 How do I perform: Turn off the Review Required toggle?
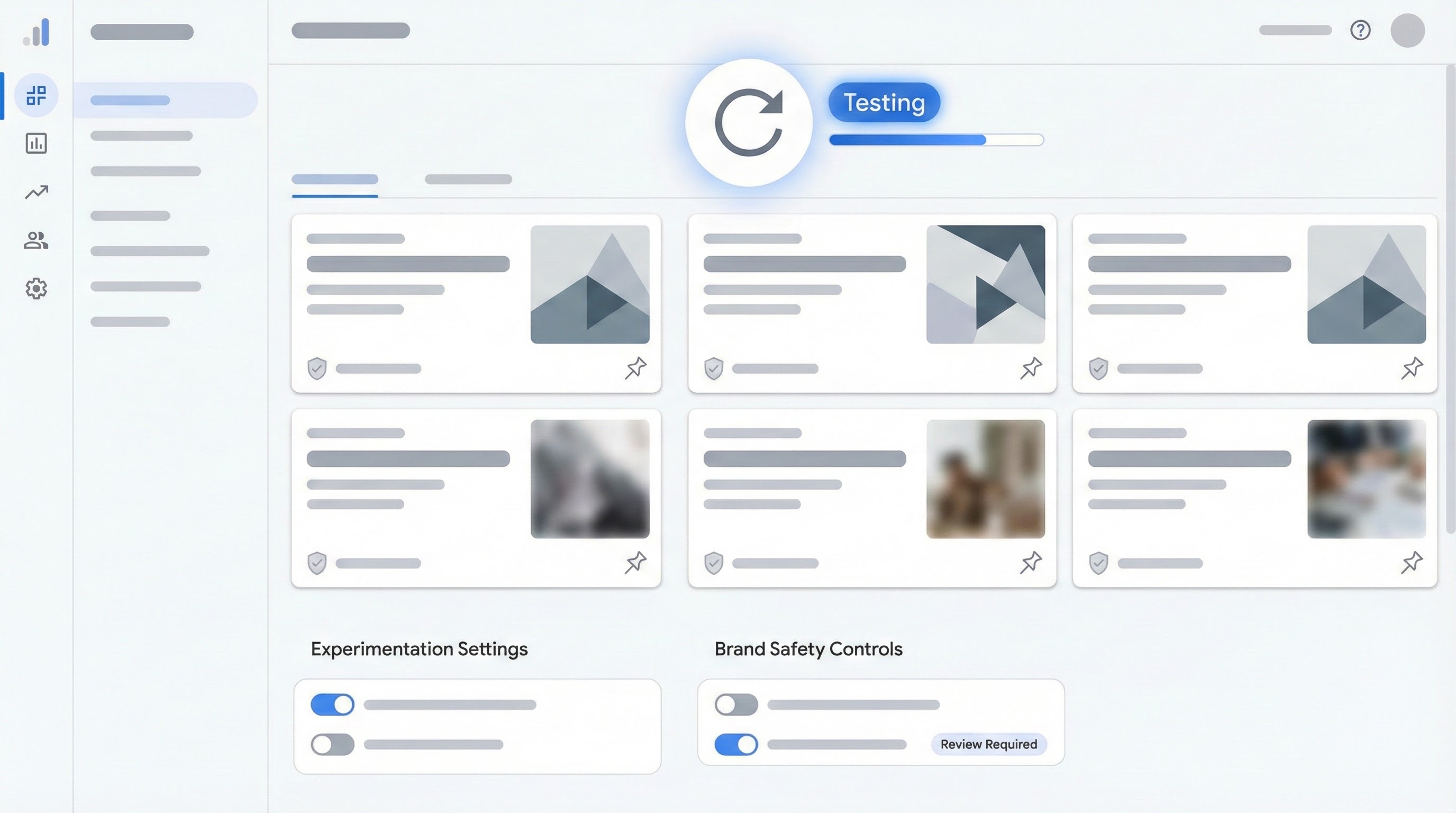point(736,744)
